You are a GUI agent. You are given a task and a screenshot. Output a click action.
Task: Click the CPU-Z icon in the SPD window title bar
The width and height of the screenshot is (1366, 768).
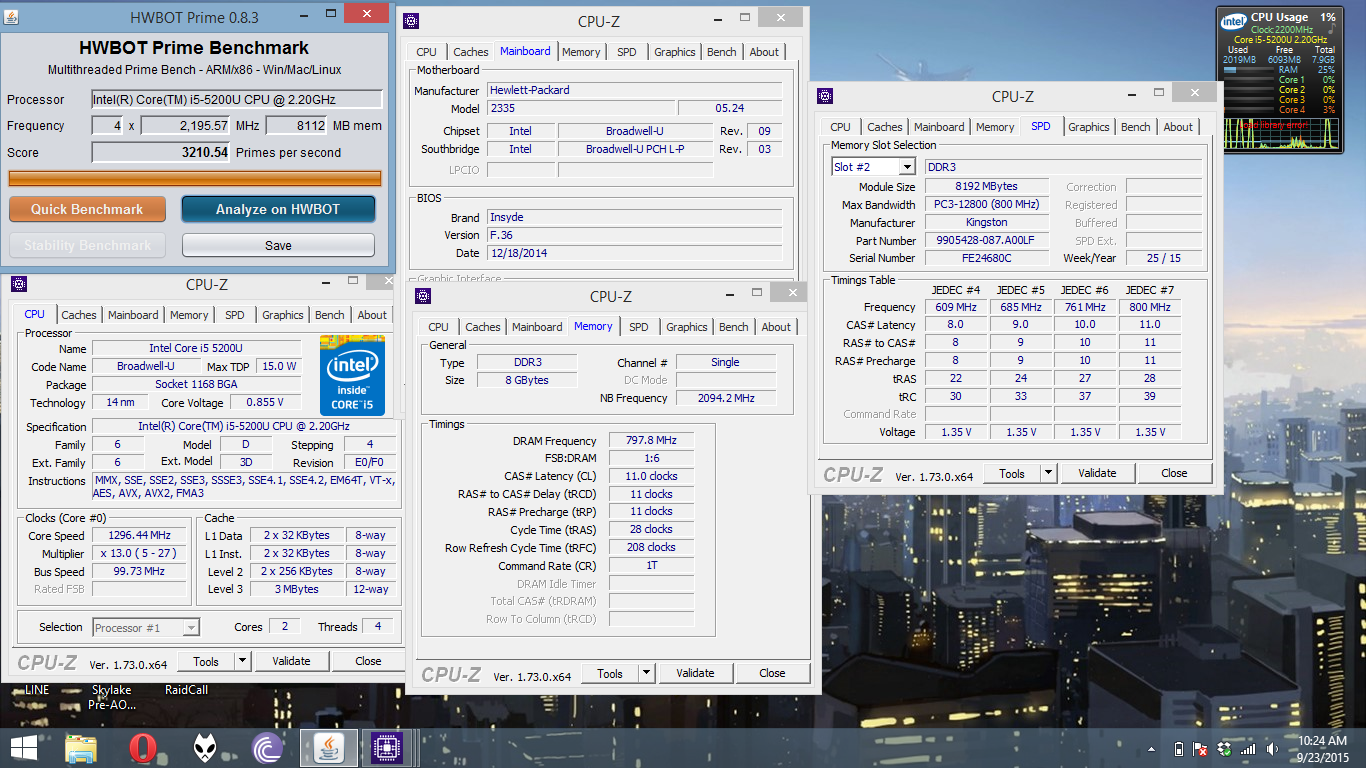tap(825, 96)
